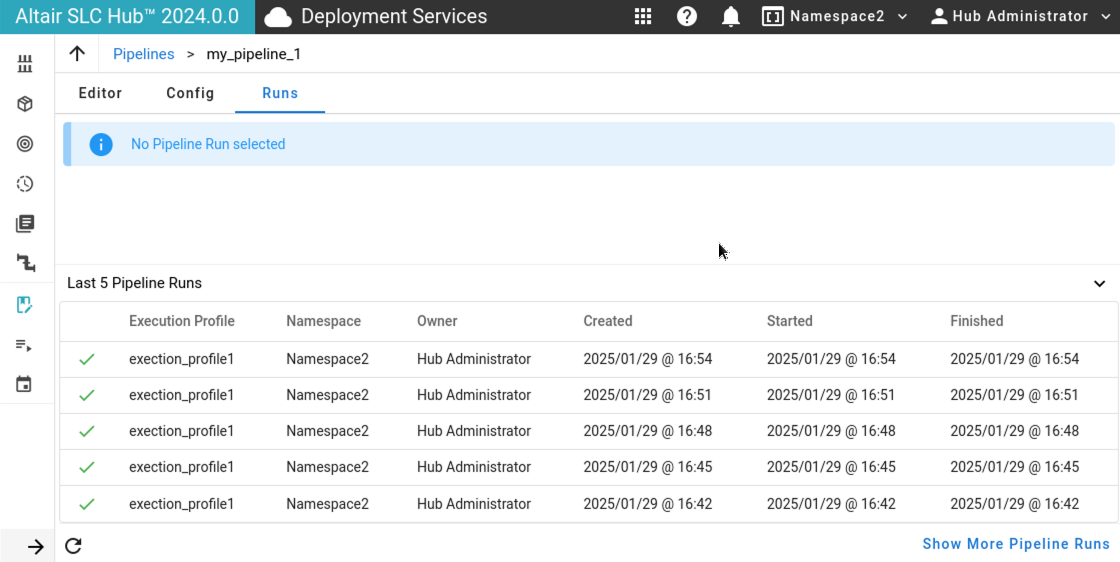Click the Altair SLC Hub 2024.0.0 logo
Screen dimensions: 1120x562
[127, 16]
